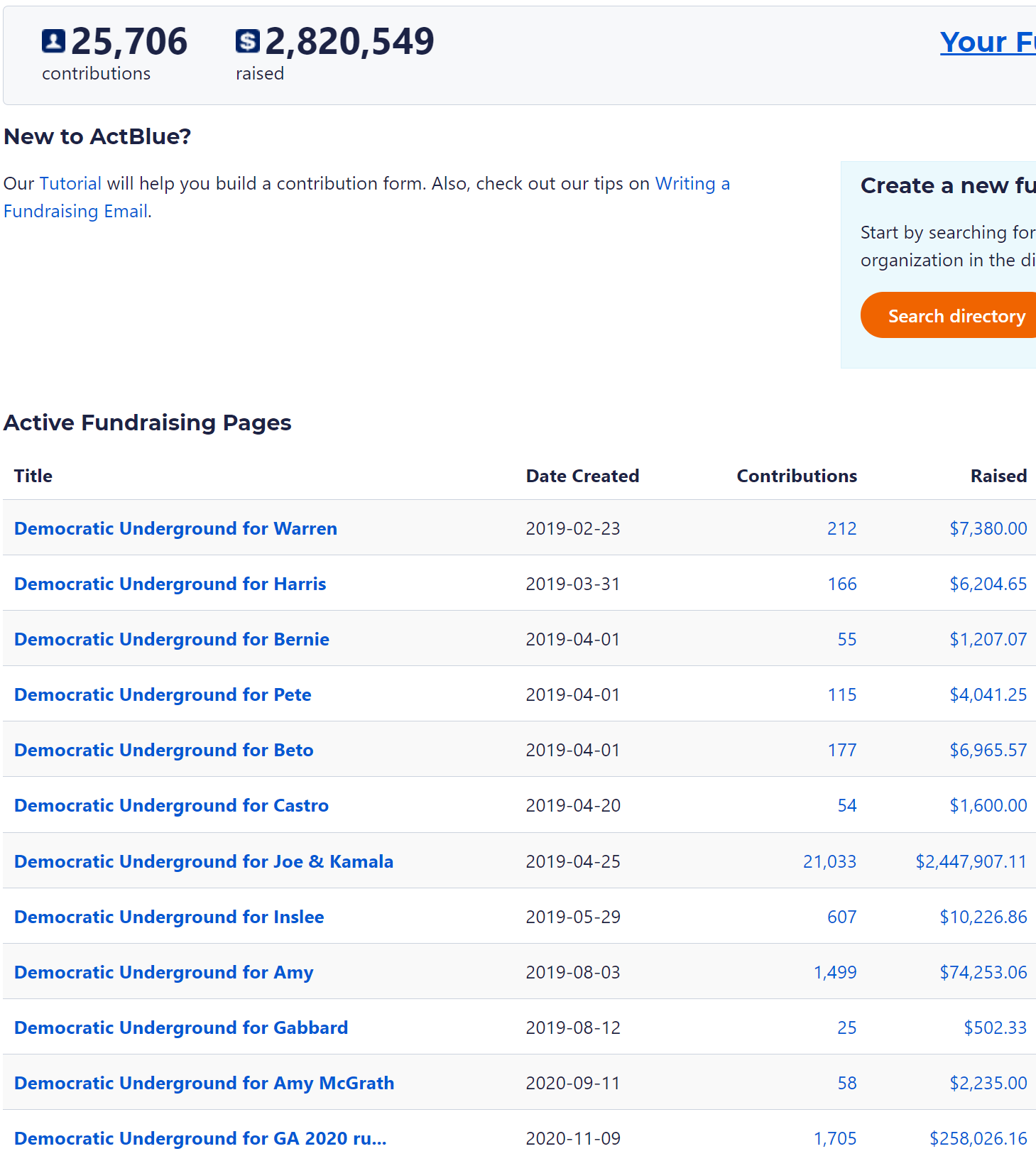Screen dimensions: 1036x1161
Task: Click Pete's 115 contributions count
Action: 842,694
